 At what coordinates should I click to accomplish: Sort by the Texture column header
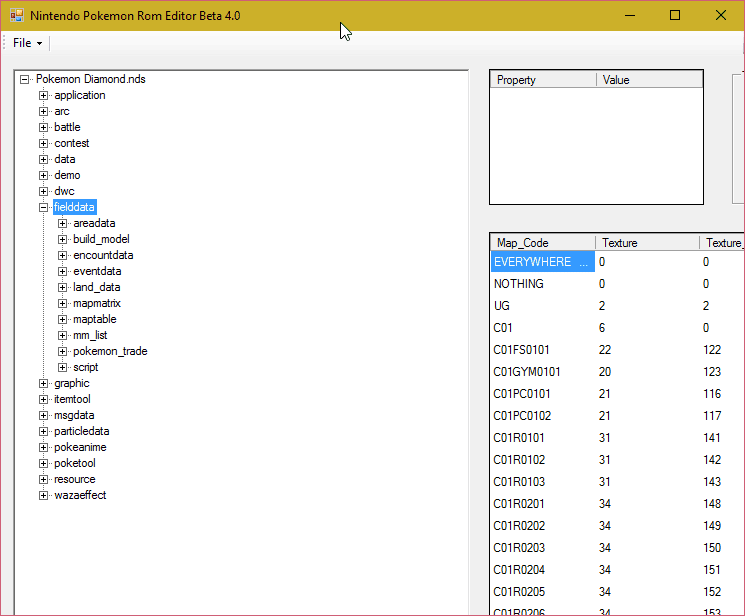click(647, 243)
